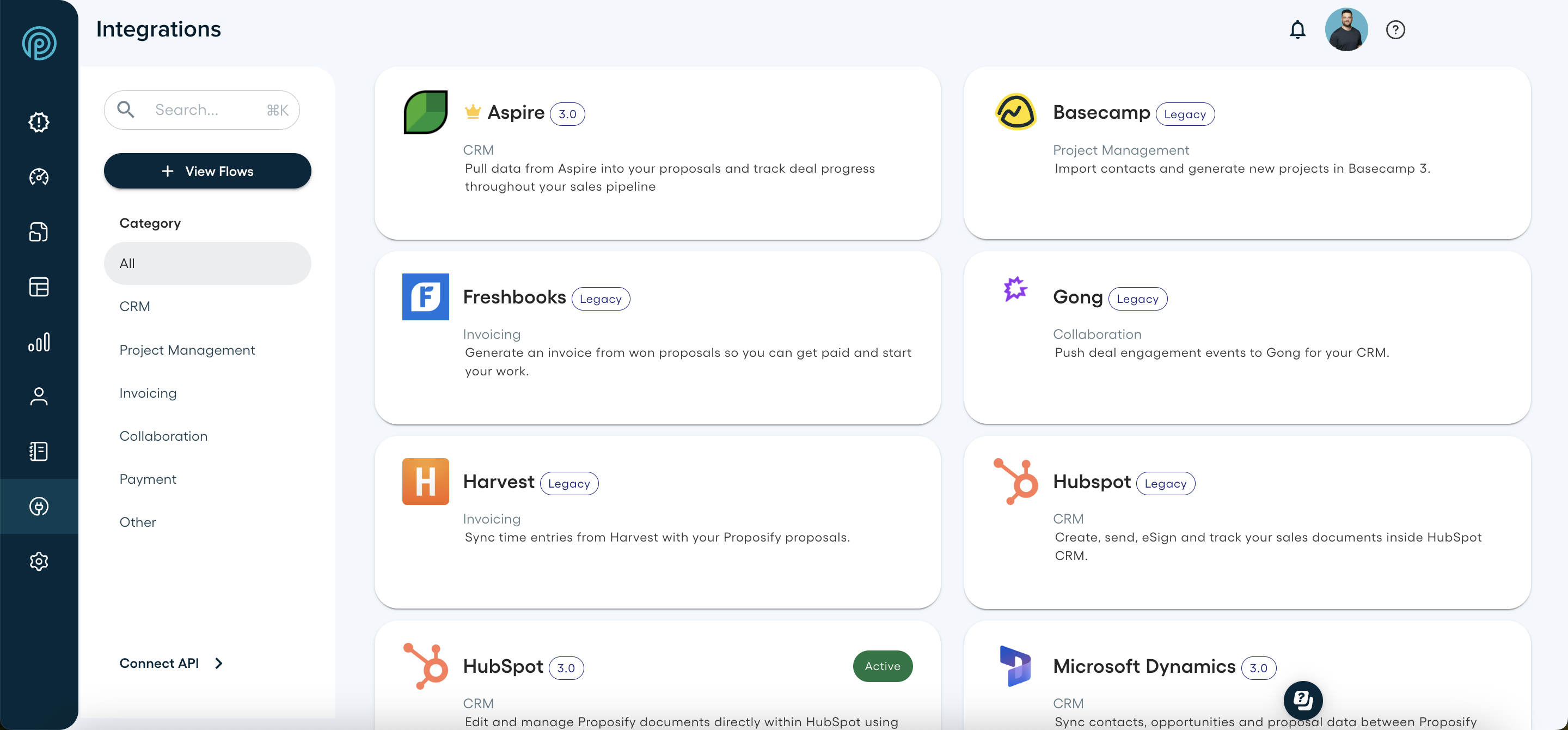Click the 3.0 badge next to Aspire
This screenshot has width=1568, height=730.
tap(567, 113)
